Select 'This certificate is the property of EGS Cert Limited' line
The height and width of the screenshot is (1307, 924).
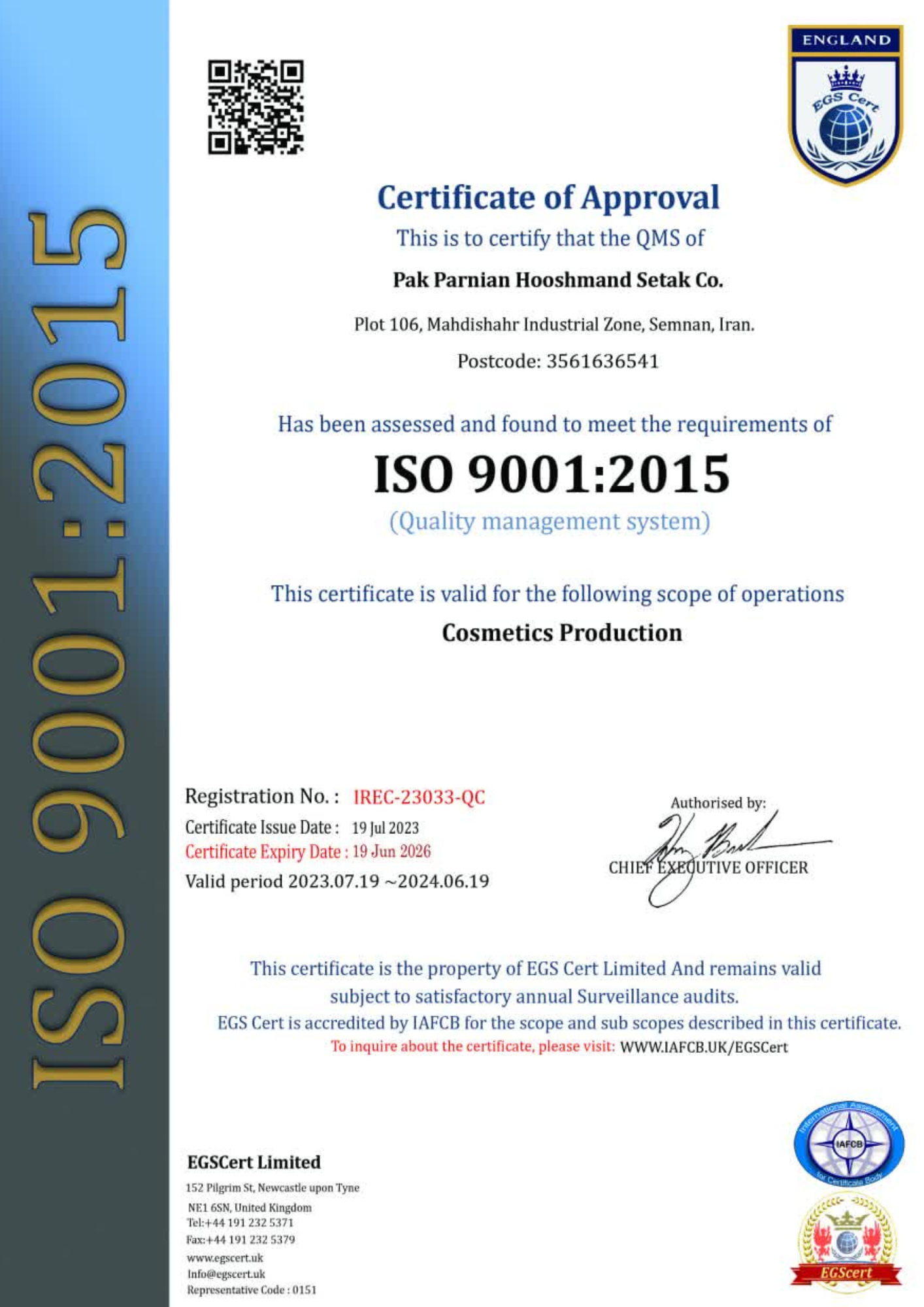[535, 968]
